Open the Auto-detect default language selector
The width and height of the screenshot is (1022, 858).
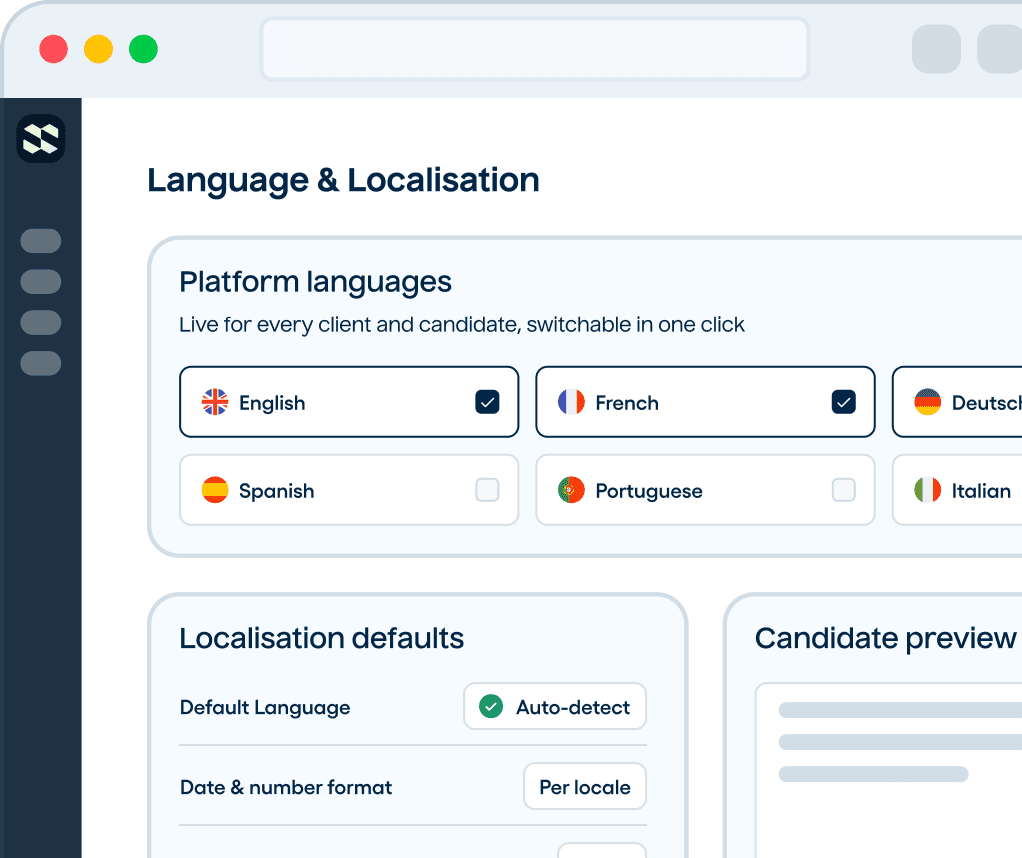coord(555,706)
